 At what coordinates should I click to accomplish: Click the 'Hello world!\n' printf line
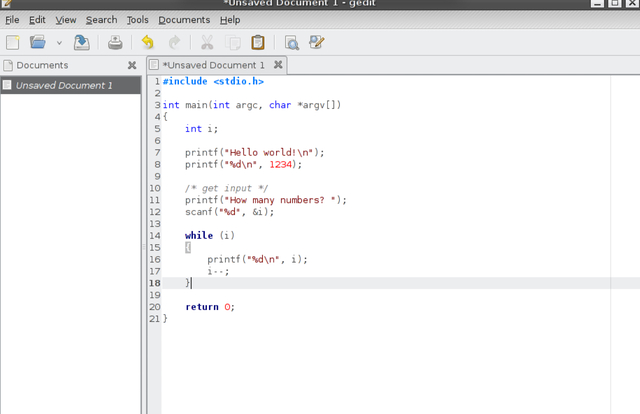pos(254,152)
